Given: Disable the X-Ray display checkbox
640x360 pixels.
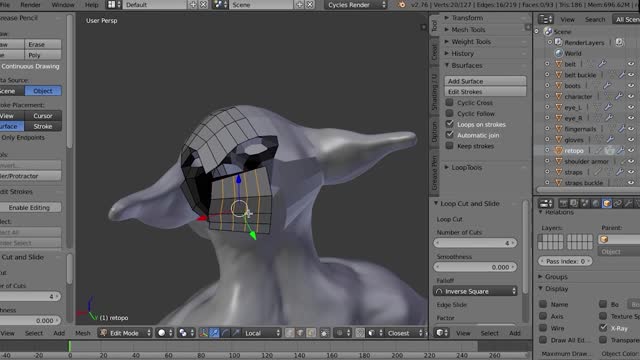Looking at the screenshot, I should coord(603,328).
